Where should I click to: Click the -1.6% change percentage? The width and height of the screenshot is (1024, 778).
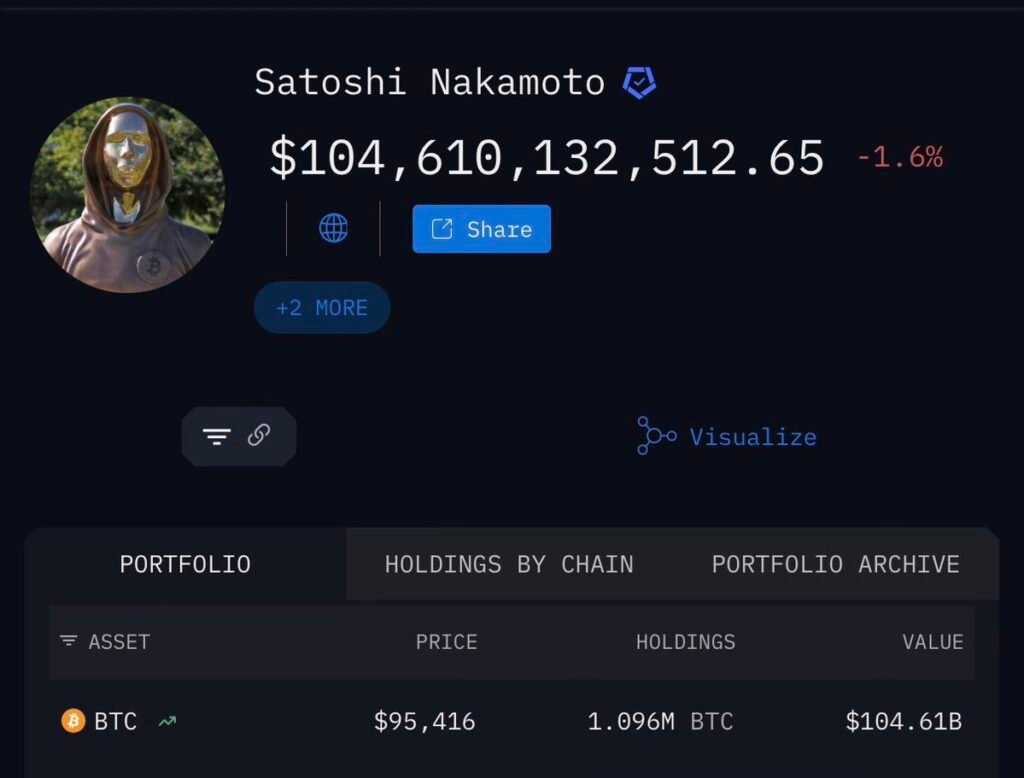[x=899, y=157]
